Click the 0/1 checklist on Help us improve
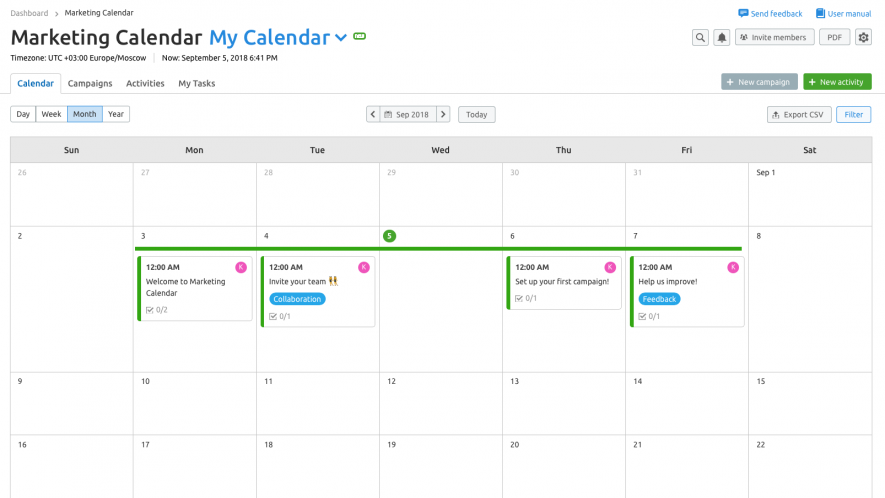885x498 pixels. [649, 316]
